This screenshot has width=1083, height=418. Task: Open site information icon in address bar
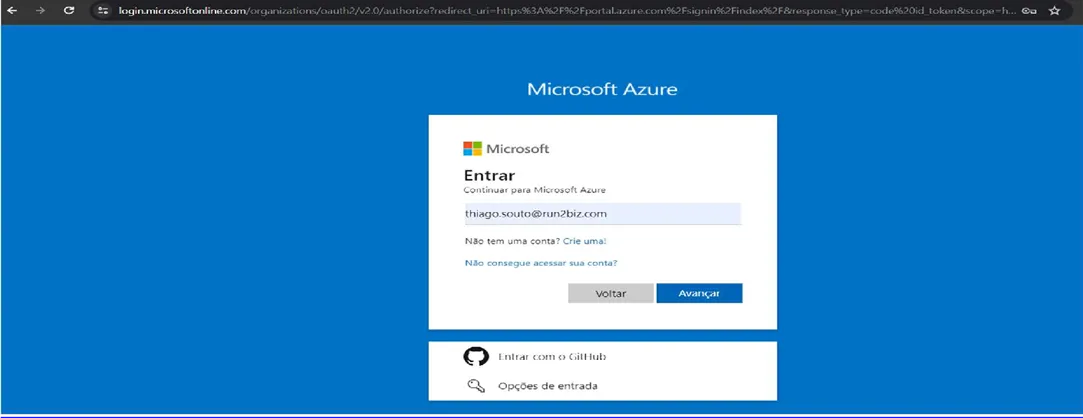(x=104, y=11)
